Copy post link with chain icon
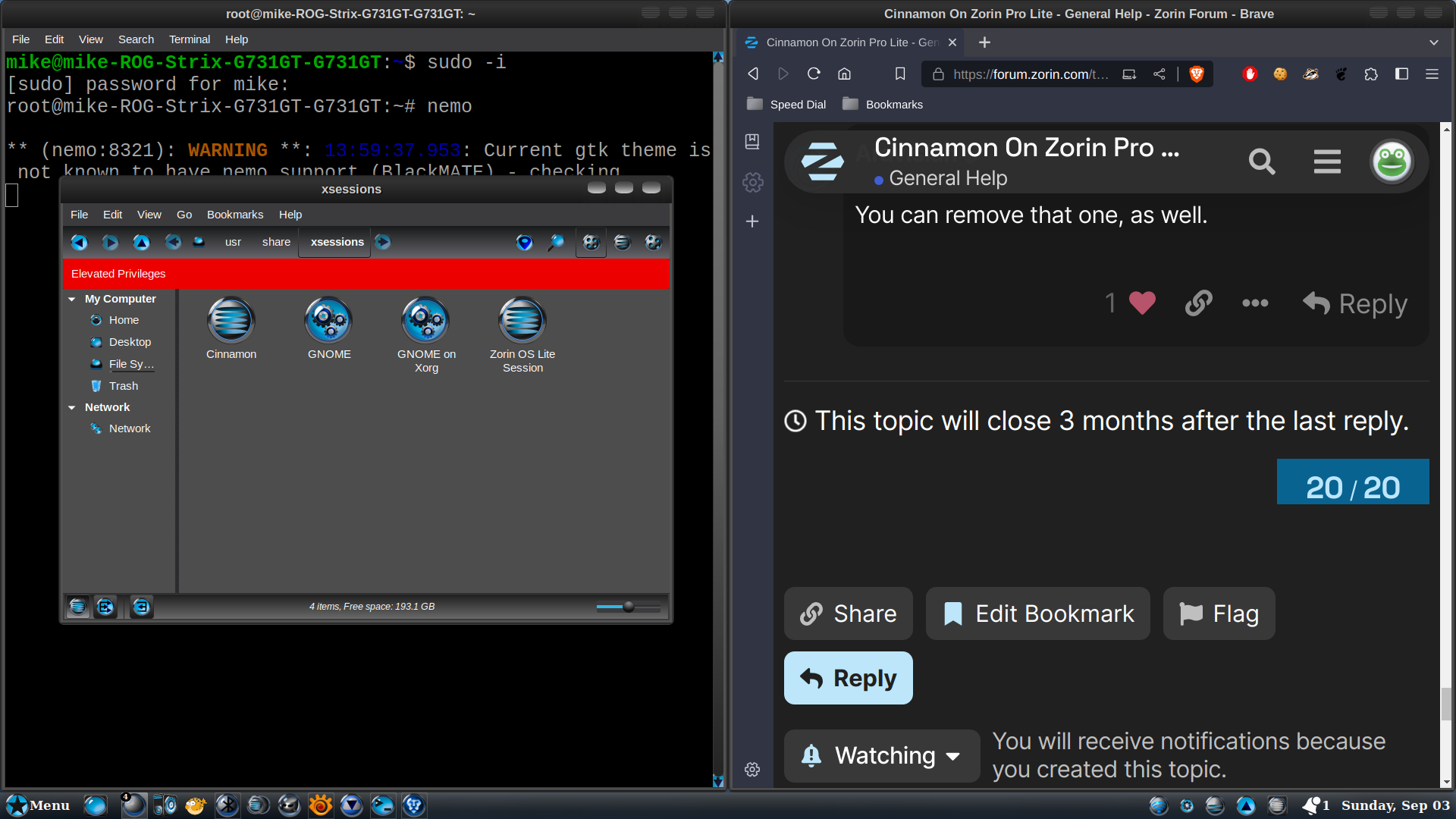This screenshot has width=1456, height=819. 1199,303
